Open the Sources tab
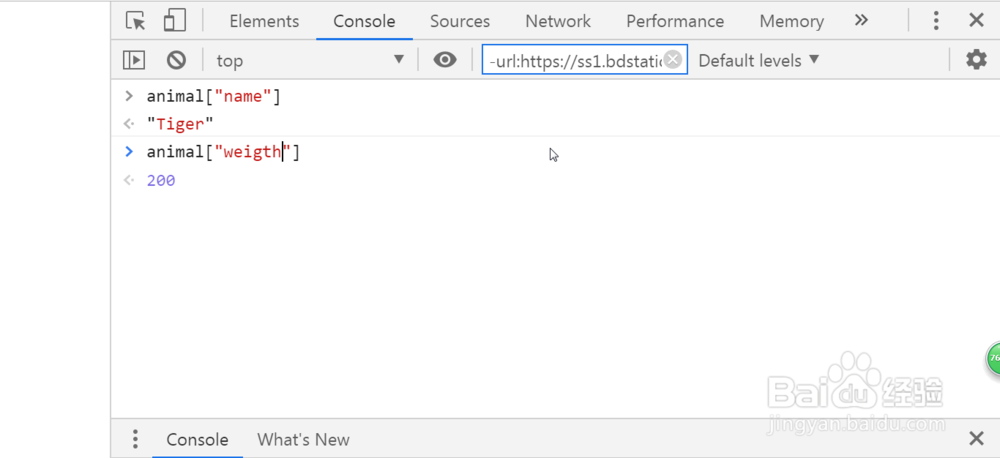Image resolution: width=1000 pixels, height=458 pixels. pyautogui.click(x=460, y=21)
